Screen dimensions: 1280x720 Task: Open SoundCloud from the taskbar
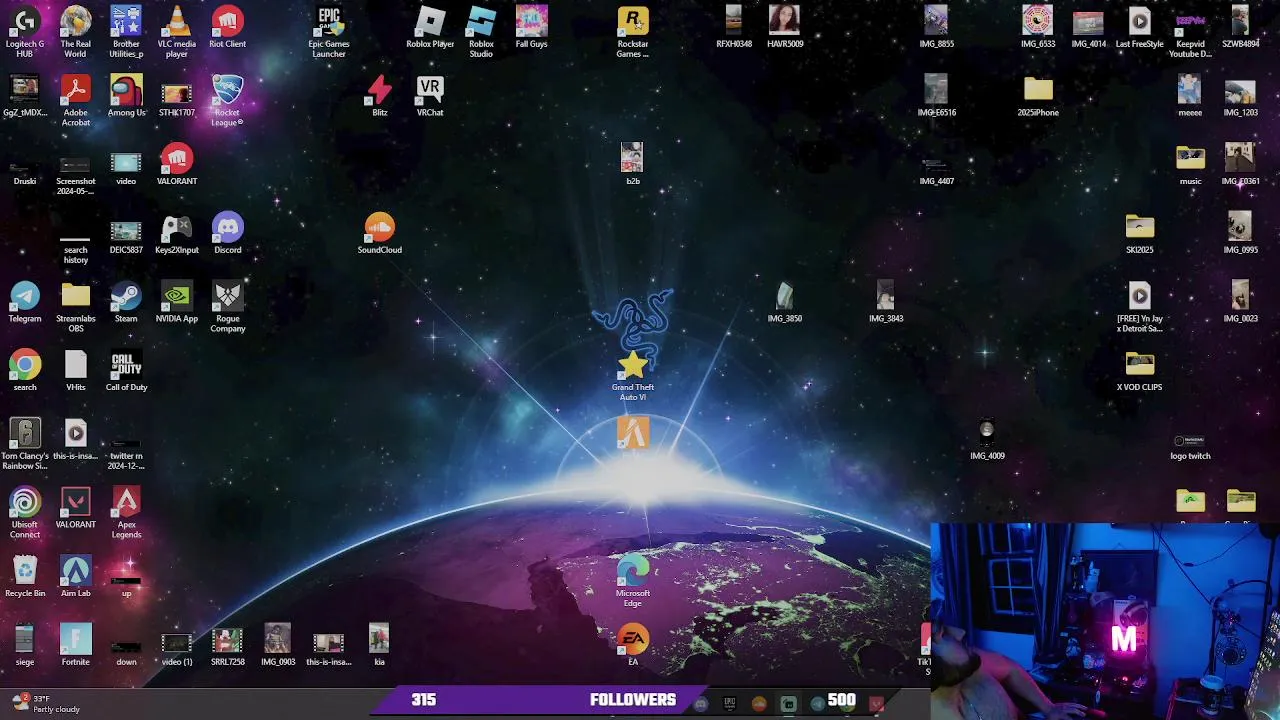point(759,704)
